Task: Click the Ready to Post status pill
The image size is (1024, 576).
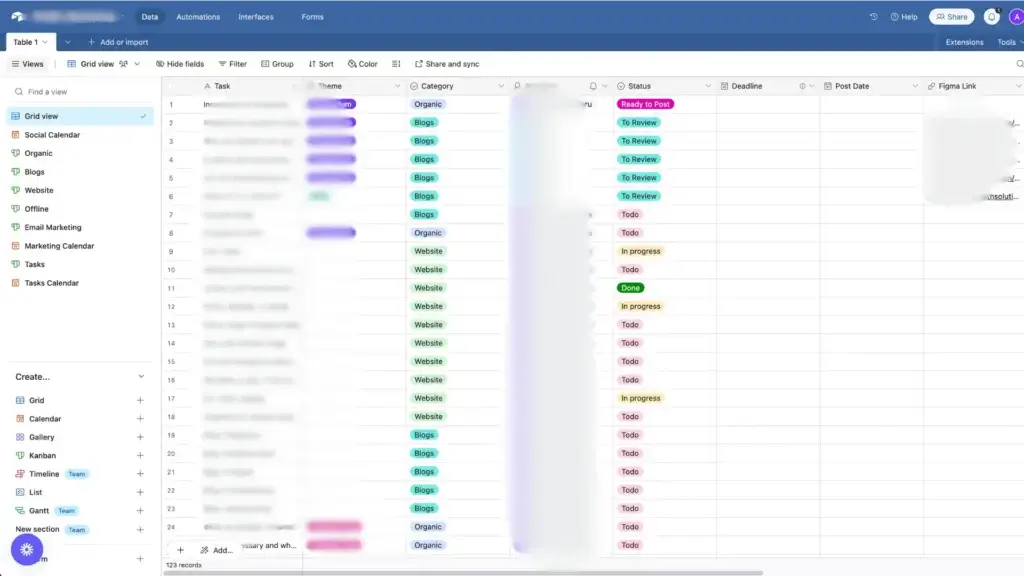Action: click(x=645, y=104)
